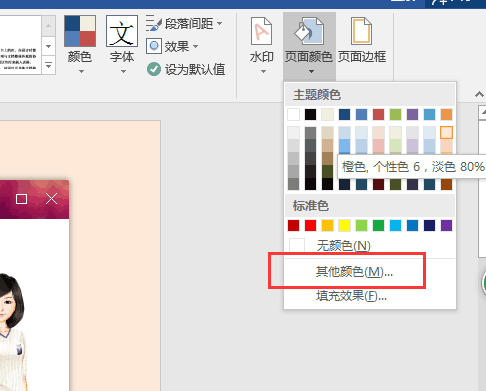The width and height of the screenshot is (486, 391).
Task: Collapse the ribbon with the chevron
Action: [479, 95]
